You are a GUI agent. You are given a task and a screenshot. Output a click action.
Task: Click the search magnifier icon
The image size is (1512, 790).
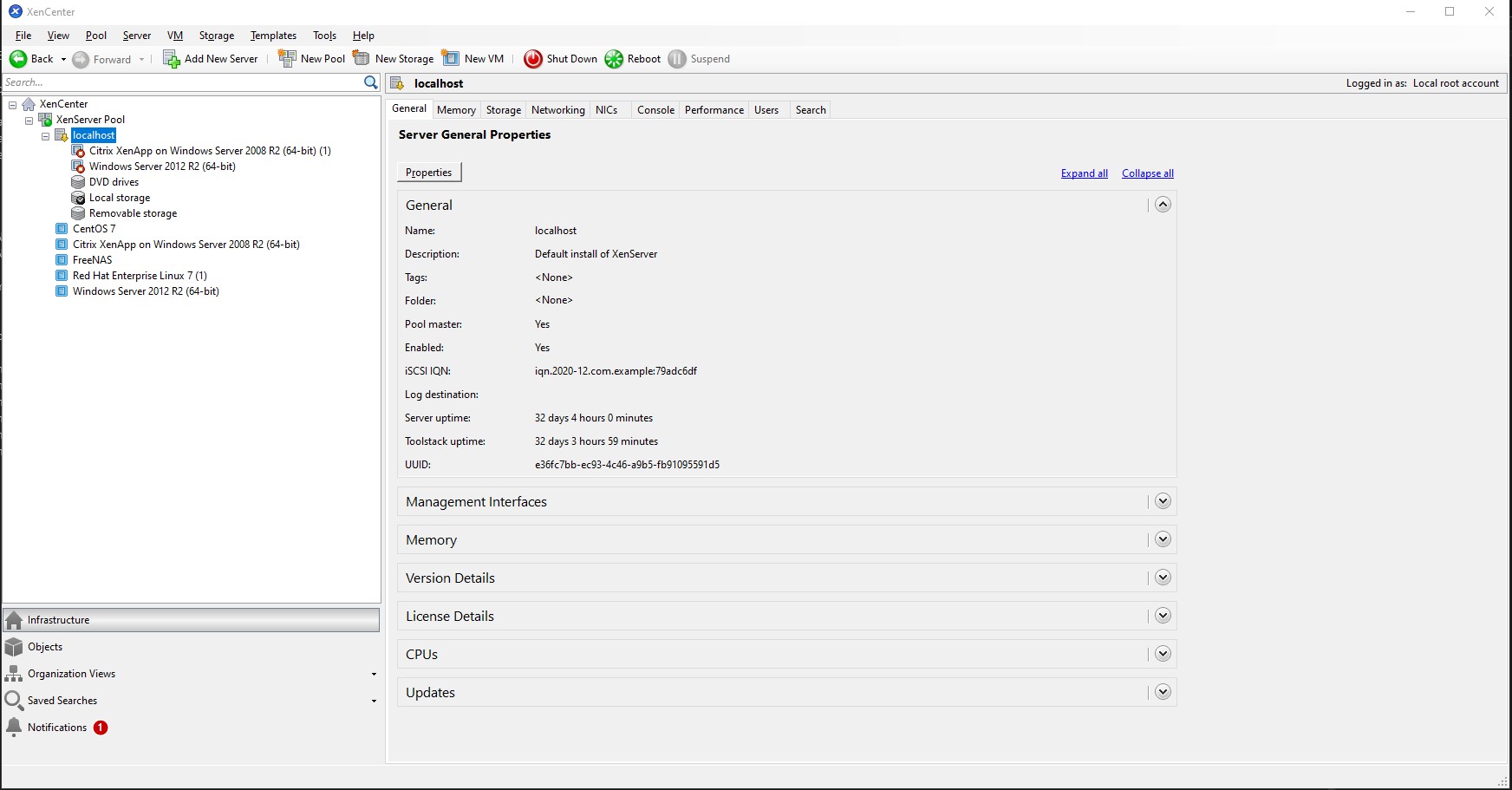371,82
